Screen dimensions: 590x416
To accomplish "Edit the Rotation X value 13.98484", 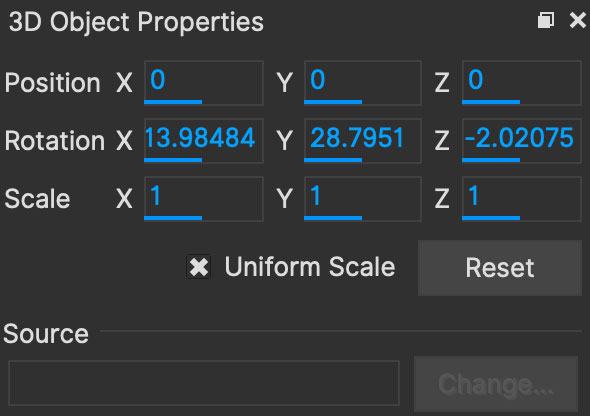I will click(204, 141).
